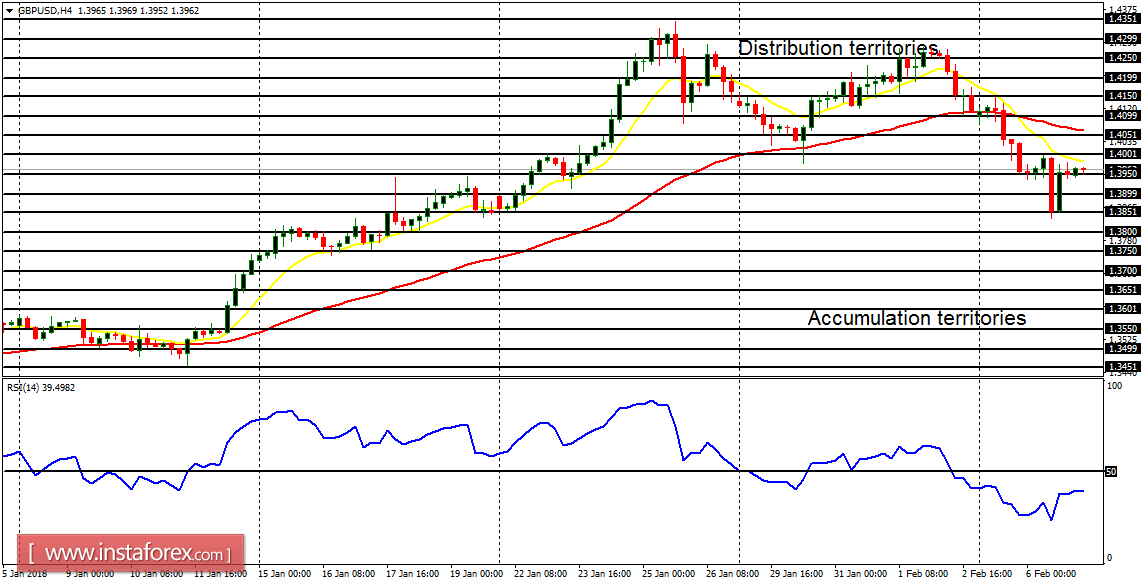The image size is (1143, 585).
Task: Select the current price tag 1.3950 on scale
Action: pyautogui.click(x=1124, y=172)
